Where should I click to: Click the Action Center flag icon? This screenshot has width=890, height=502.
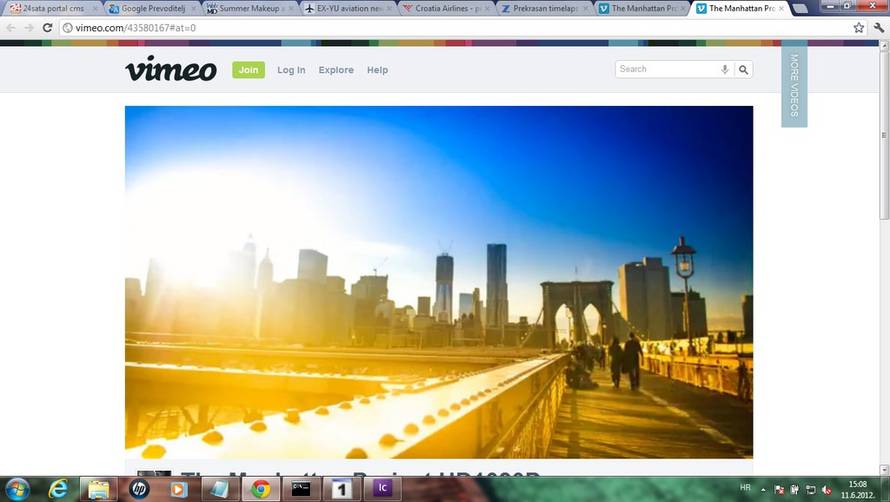click(x=779, y=490)
